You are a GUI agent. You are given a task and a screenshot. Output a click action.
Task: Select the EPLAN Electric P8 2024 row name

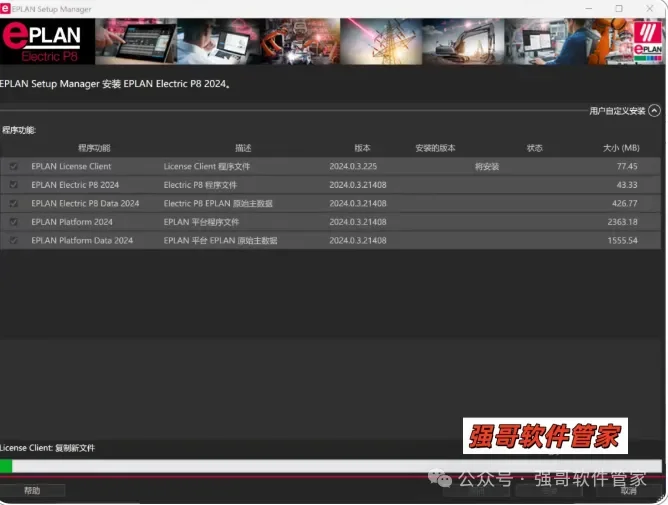(75, 185)
